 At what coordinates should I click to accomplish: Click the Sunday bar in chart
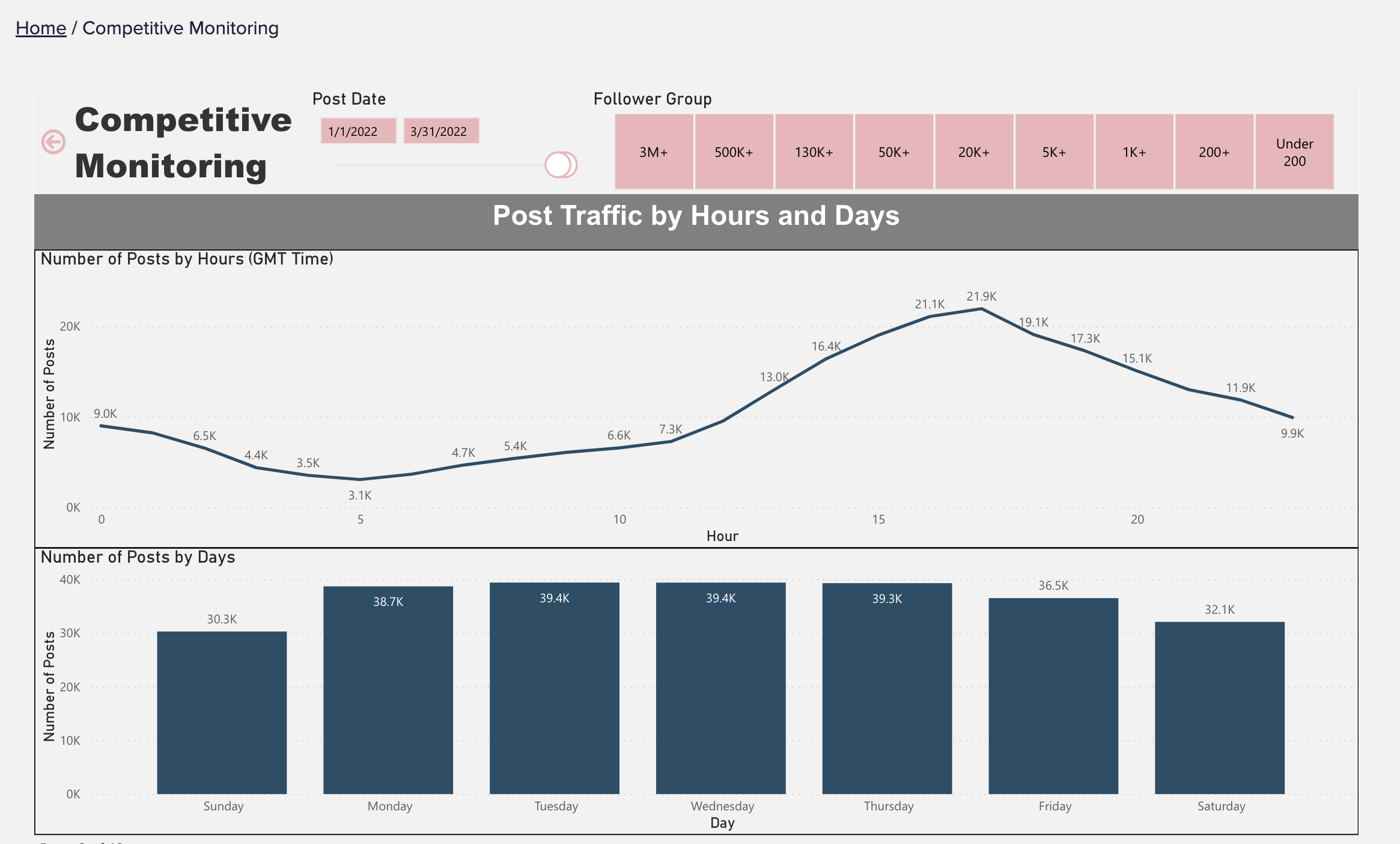tap(222, 712)
